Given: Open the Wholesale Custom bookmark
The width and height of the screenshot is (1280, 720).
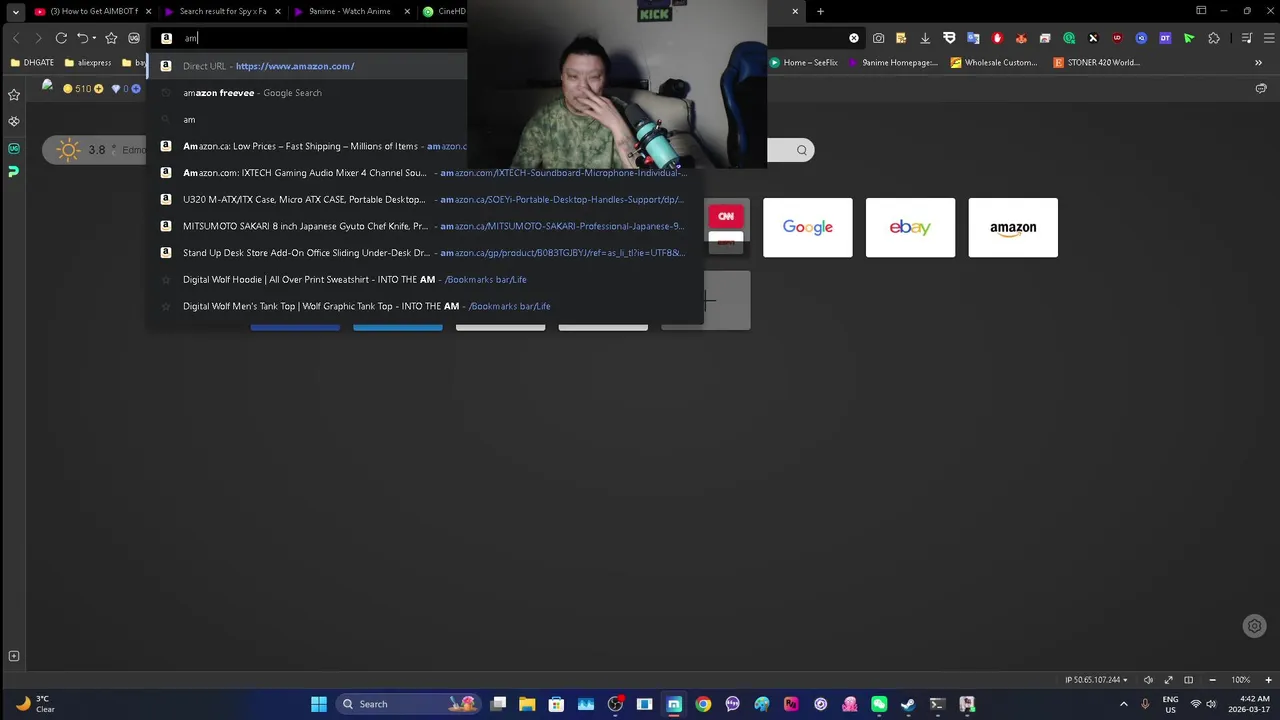Looking at the screenshot, I should 994,62.
